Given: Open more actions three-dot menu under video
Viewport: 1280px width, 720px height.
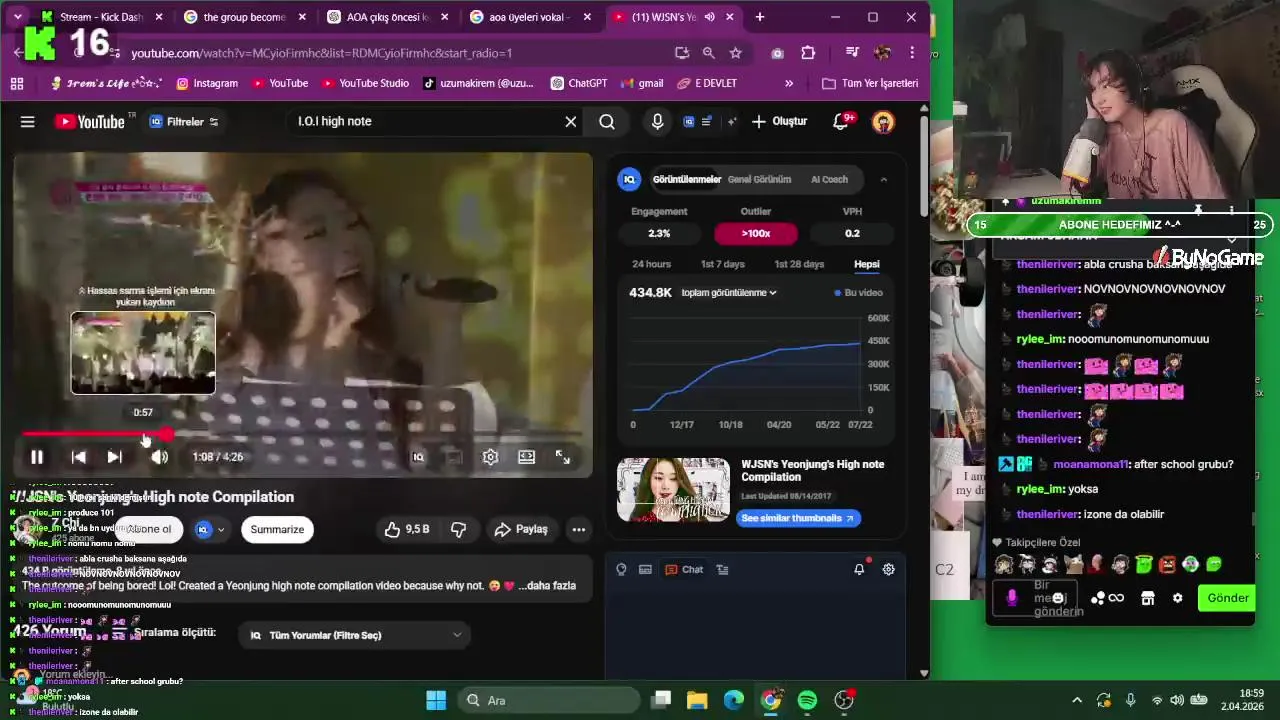Looking at the screenshot, I should tap(579, 529).
